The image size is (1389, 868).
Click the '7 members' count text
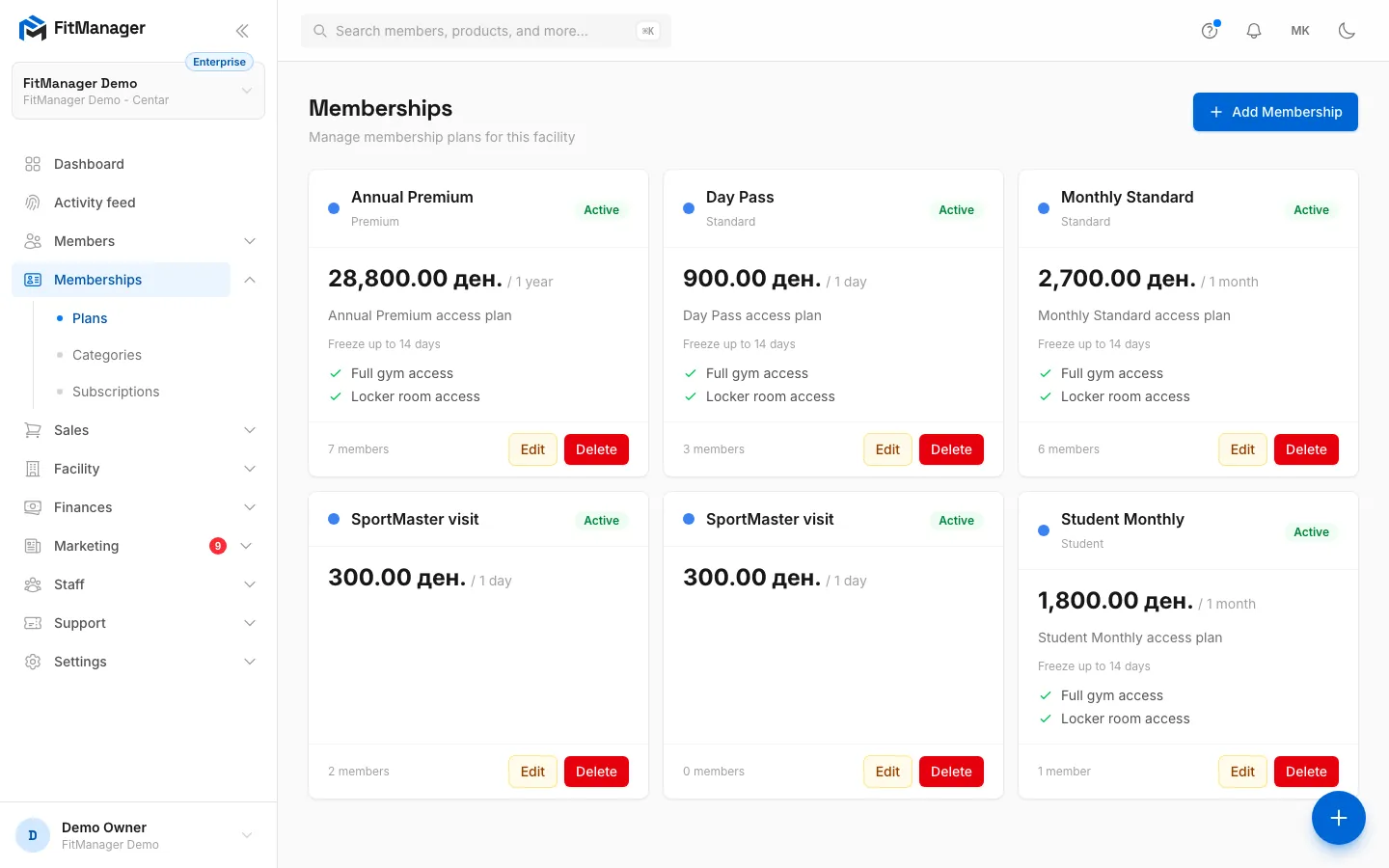359,449
